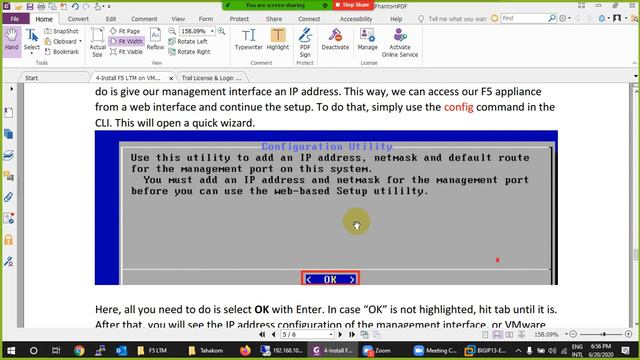Select the Highlight tool

(x=278, y=40)
